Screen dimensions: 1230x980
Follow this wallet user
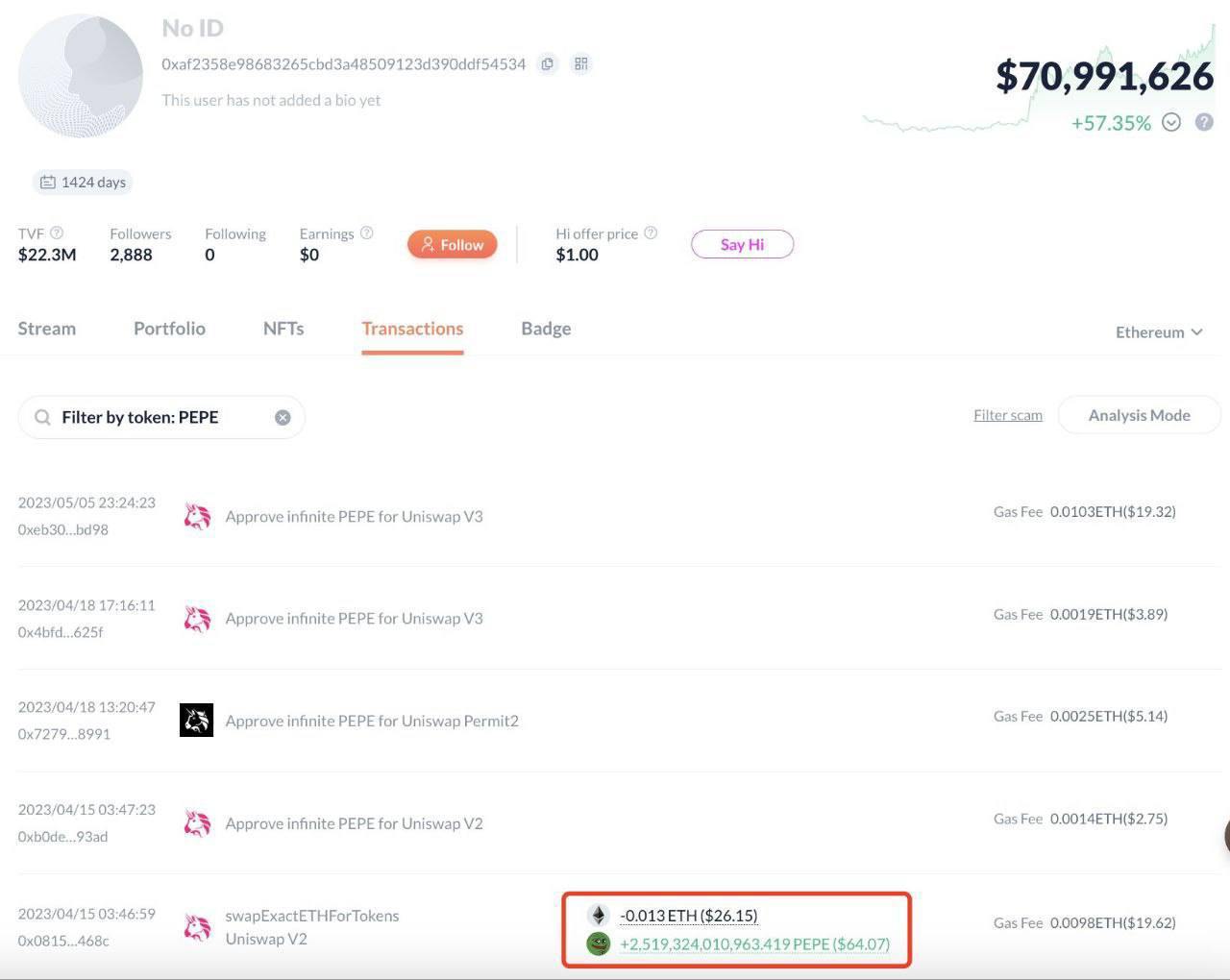(452, 245)
